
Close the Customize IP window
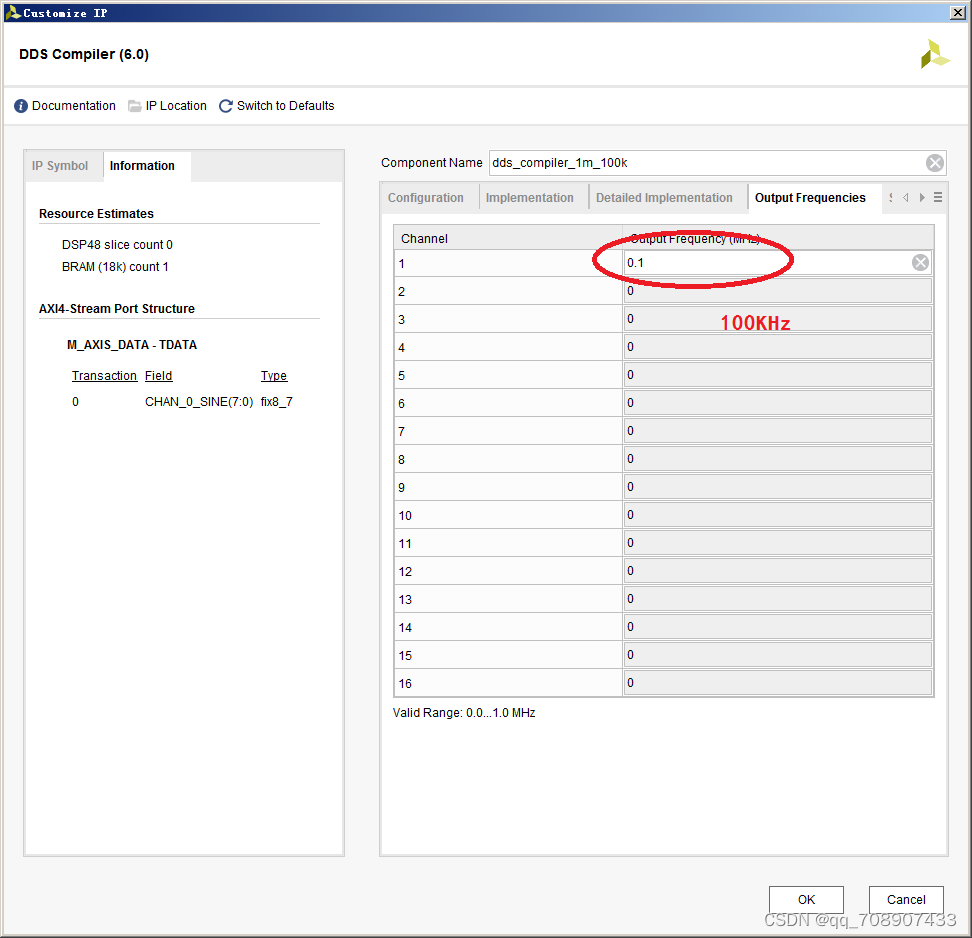[x=957, y=12]
